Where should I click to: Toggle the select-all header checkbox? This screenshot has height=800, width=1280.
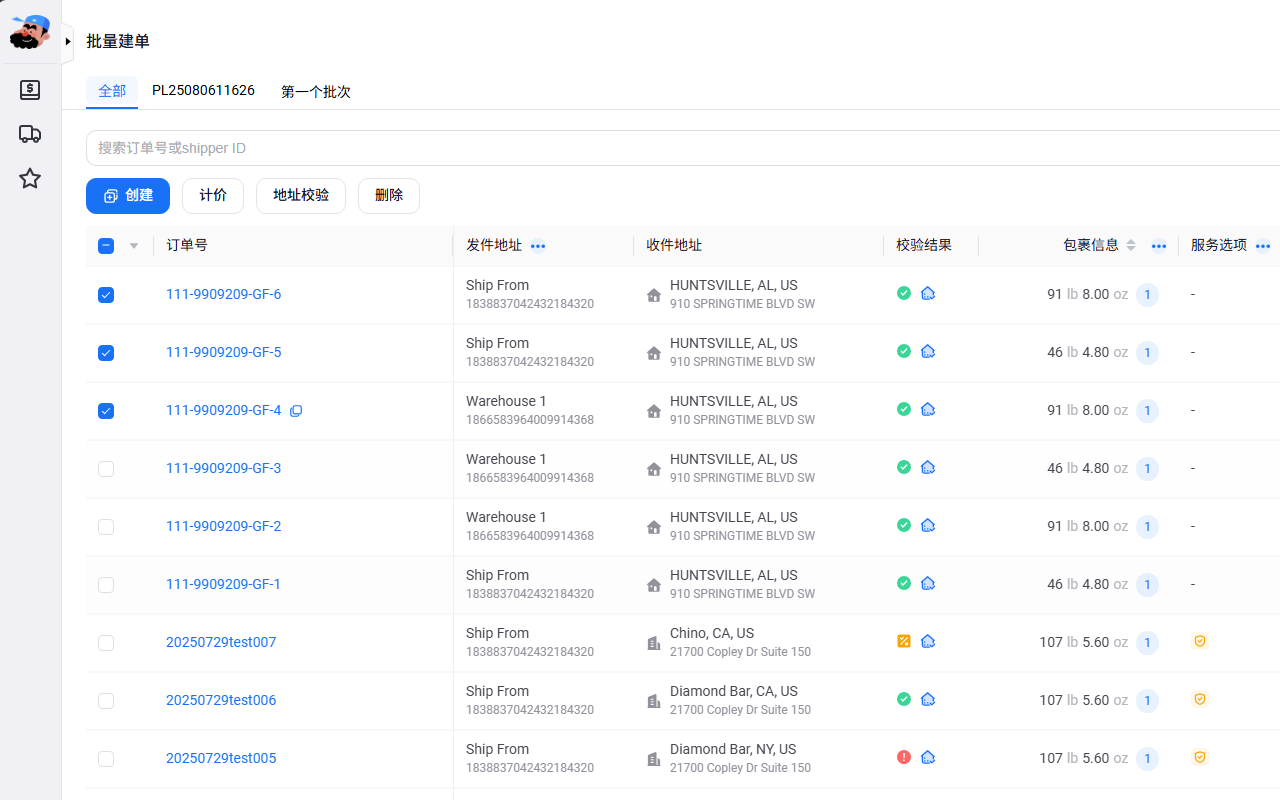(106, 246)
